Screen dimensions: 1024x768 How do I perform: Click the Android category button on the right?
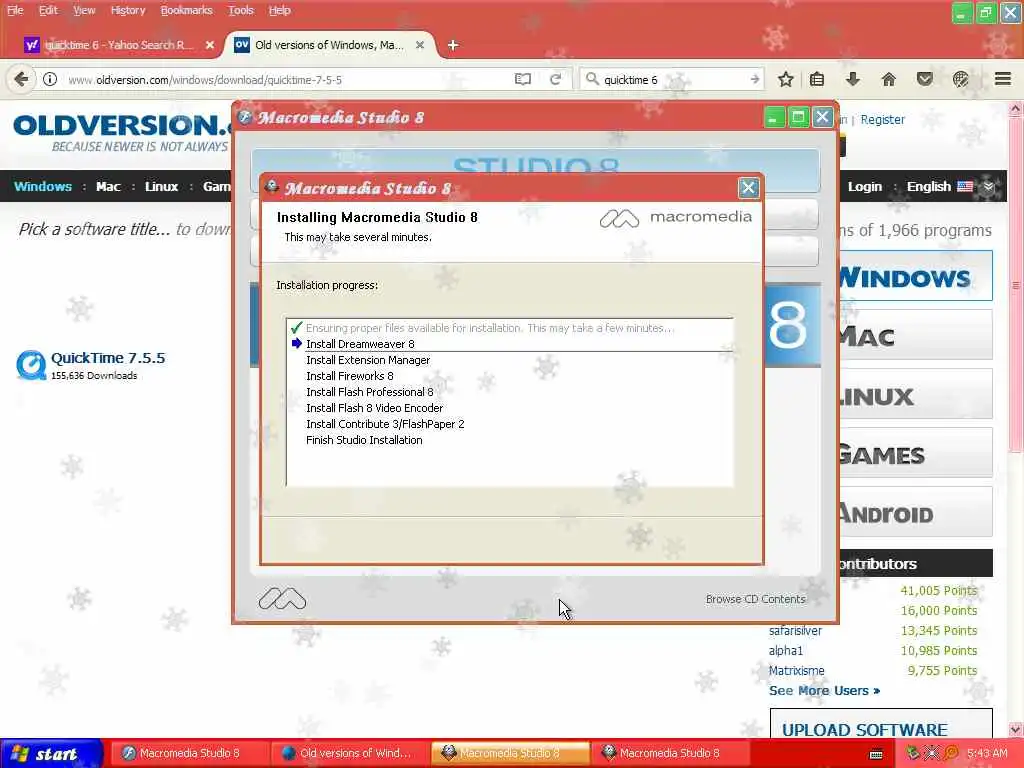click(916, 512)
